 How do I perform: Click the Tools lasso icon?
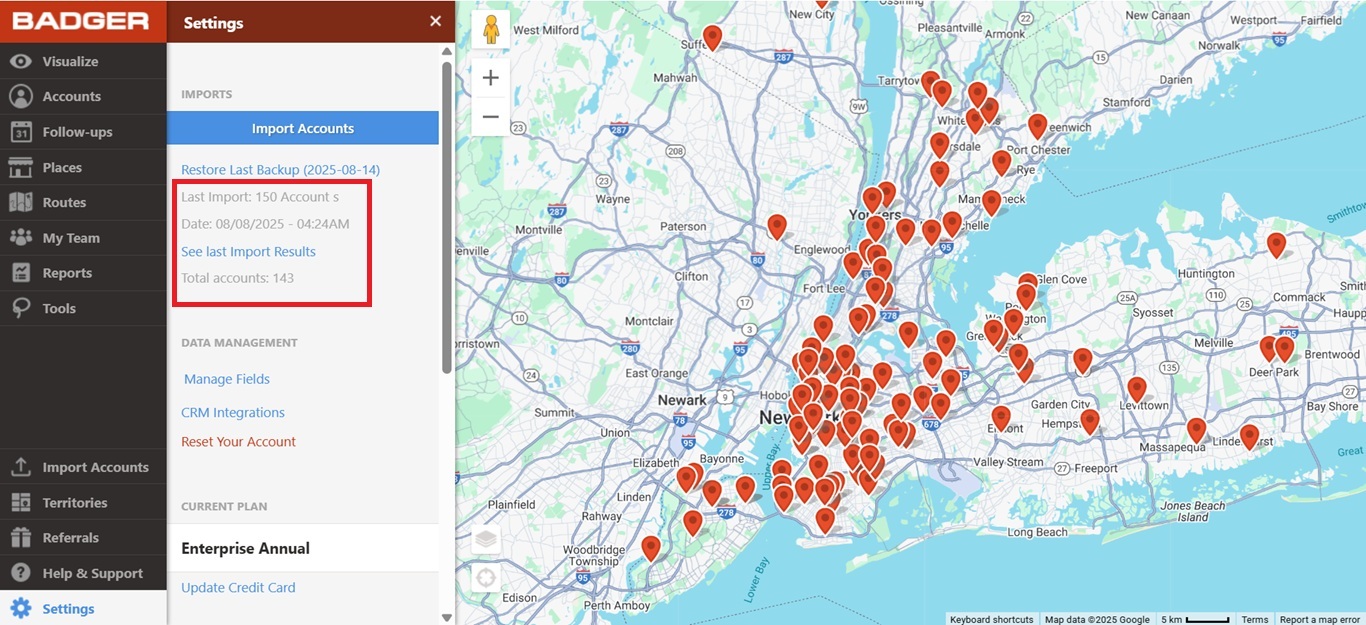21,308
